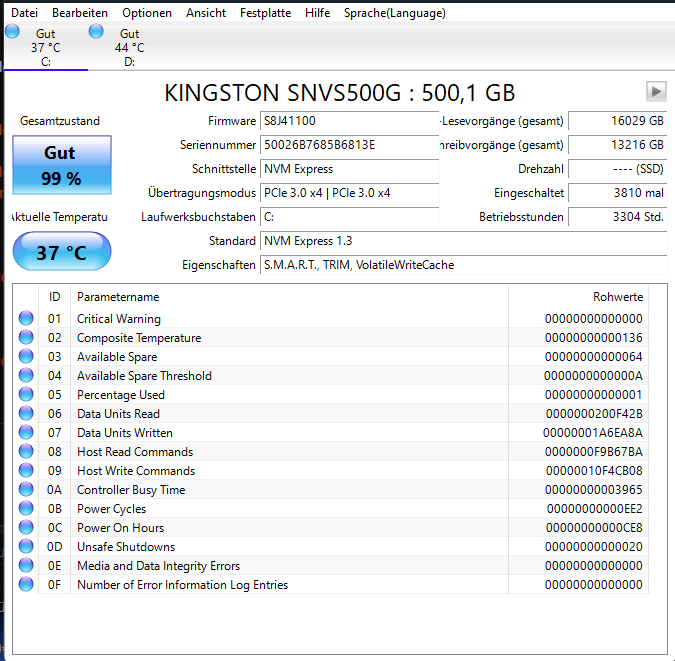Go to next disk with the arrow button
Screen dimensions: 675x661
[656, 92]
